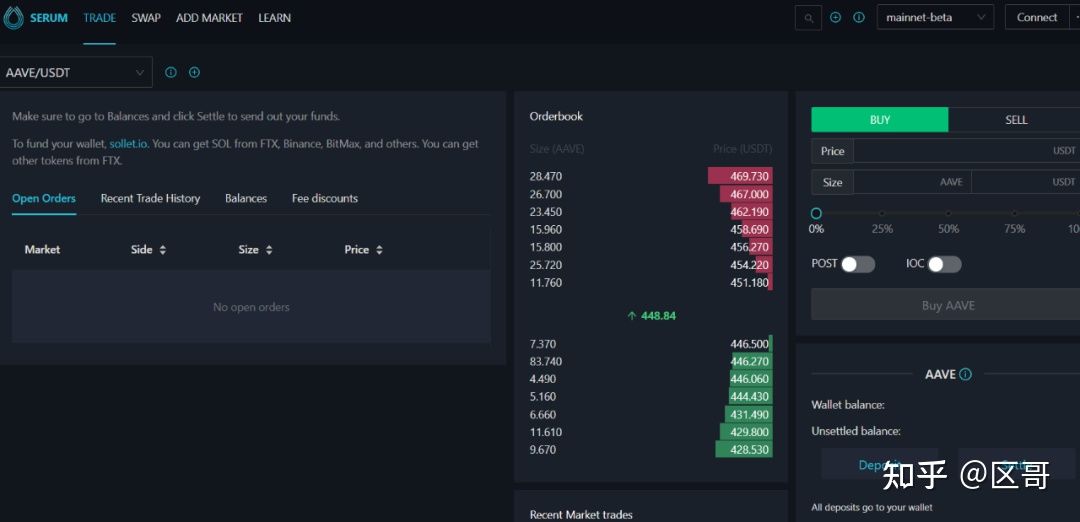Open the sollet.io link
This screenshot has height=522, width=1080.
point(129,145)
